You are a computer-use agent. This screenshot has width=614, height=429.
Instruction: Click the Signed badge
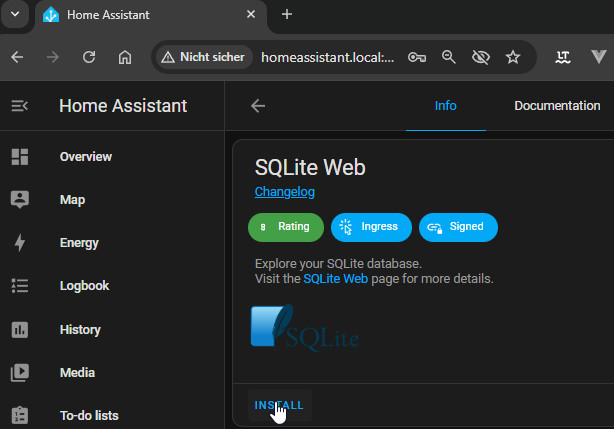pos(458,227)
